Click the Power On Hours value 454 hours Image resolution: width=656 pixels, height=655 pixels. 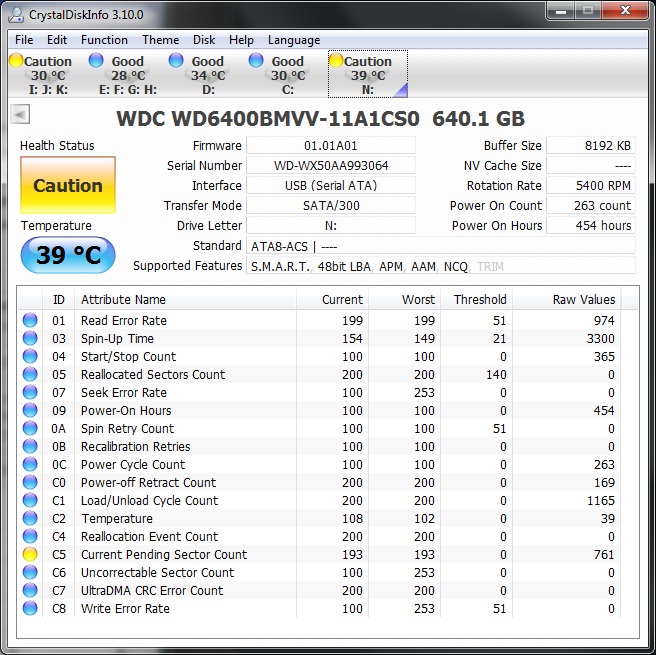pyautogui.click(x=591, y=226)
